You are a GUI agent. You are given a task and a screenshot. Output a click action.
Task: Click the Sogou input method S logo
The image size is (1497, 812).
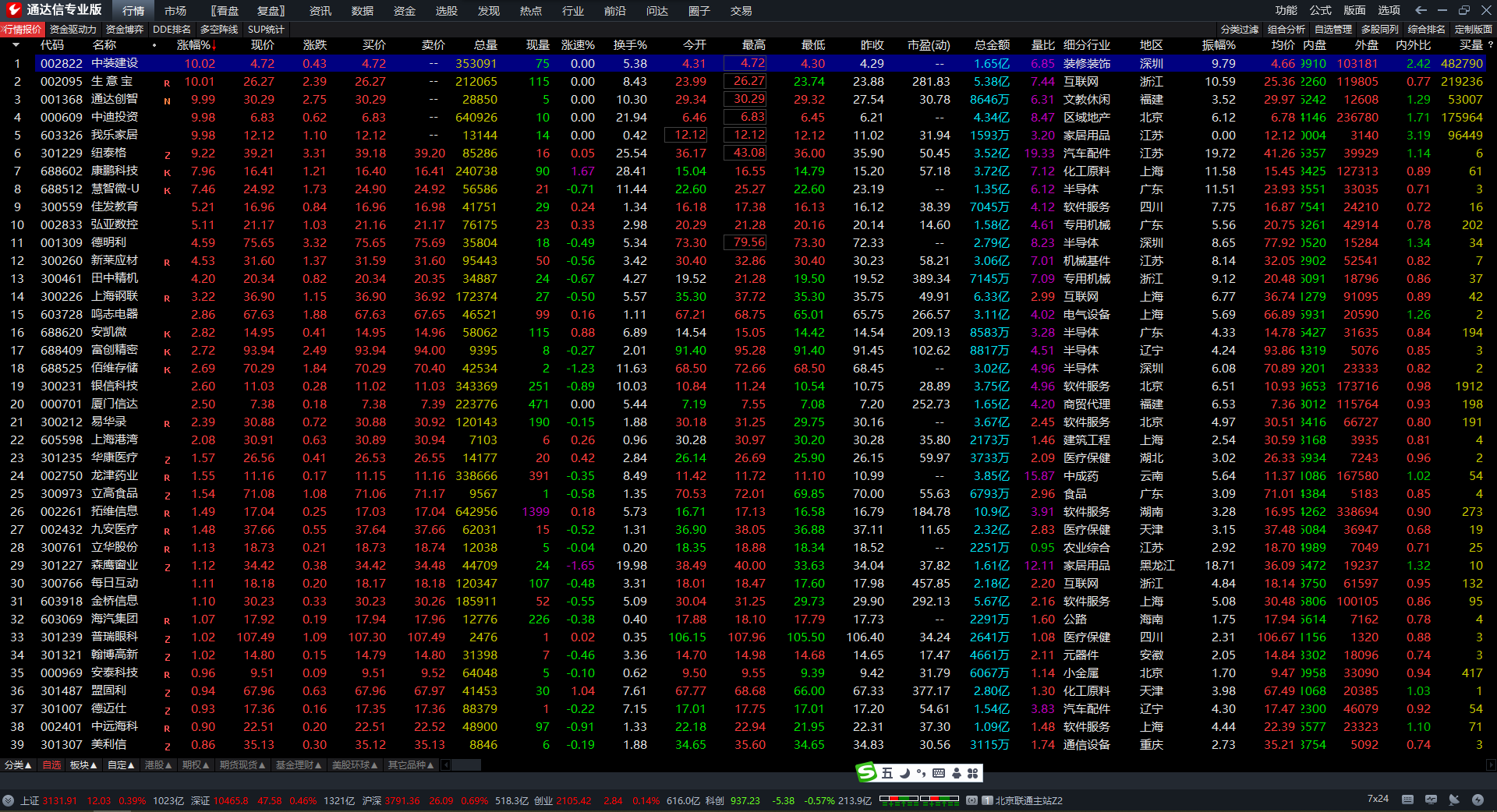867,772
